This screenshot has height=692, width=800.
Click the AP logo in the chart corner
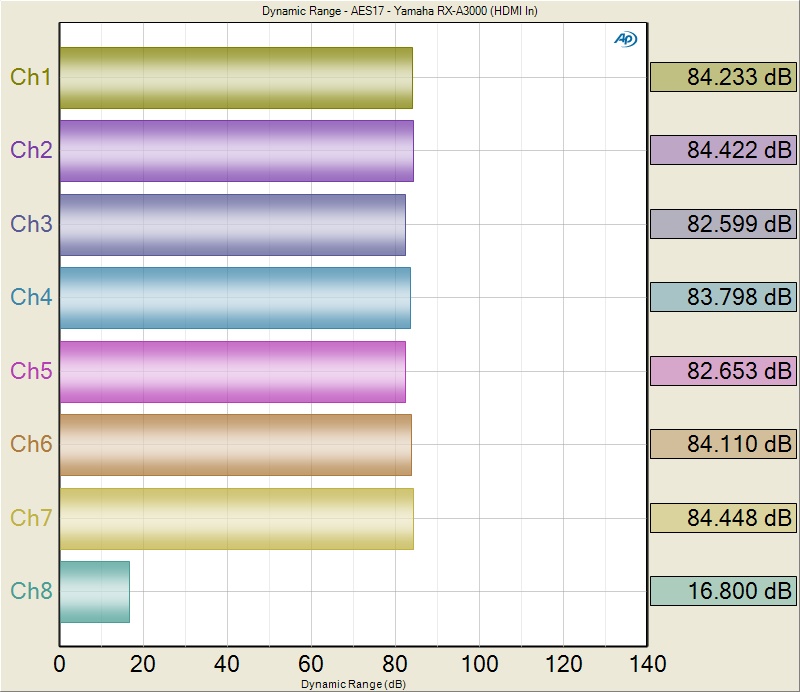(x=624, y=39)
